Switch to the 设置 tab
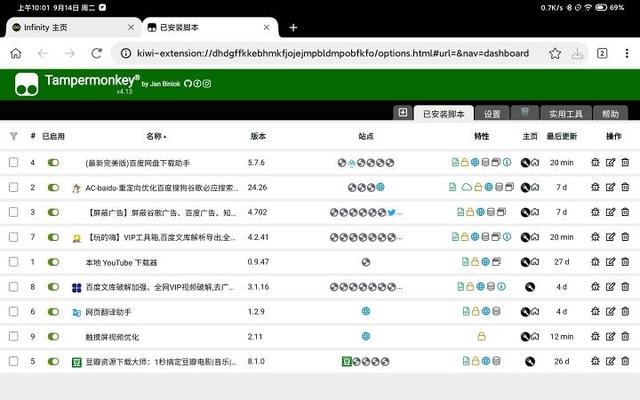The image size is (640, 400). 492,113
